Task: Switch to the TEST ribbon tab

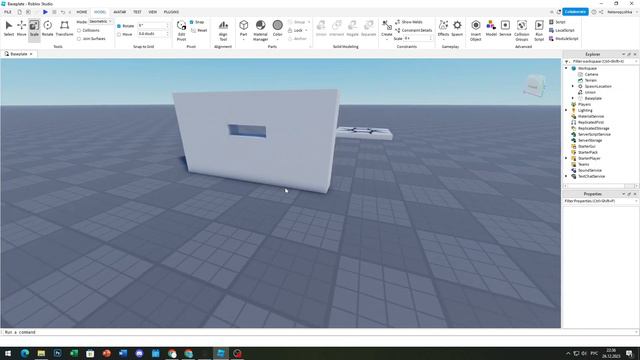Action: [x=137, y=12]
